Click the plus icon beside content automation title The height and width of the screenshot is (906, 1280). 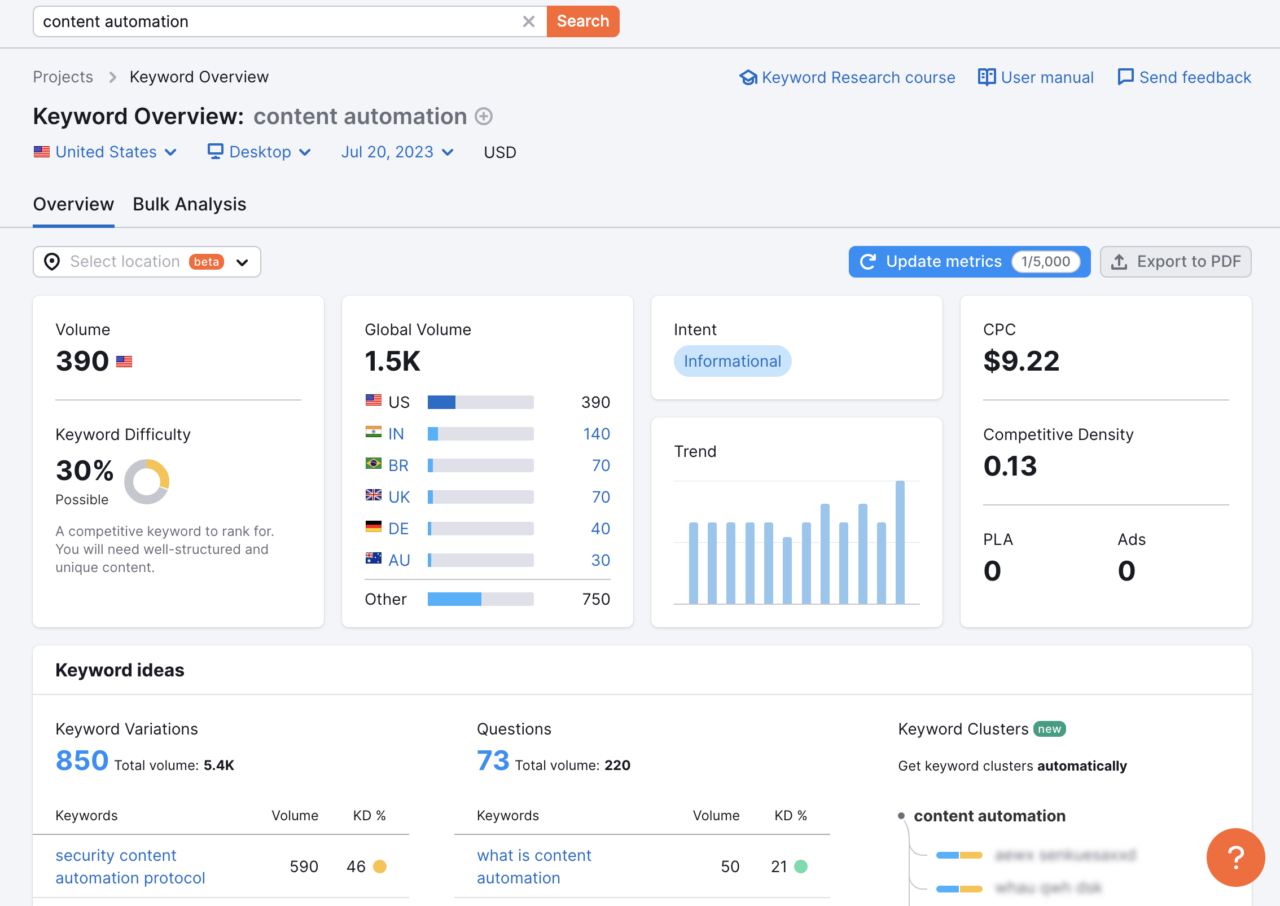pyautogui.click(x=484, y=116)
